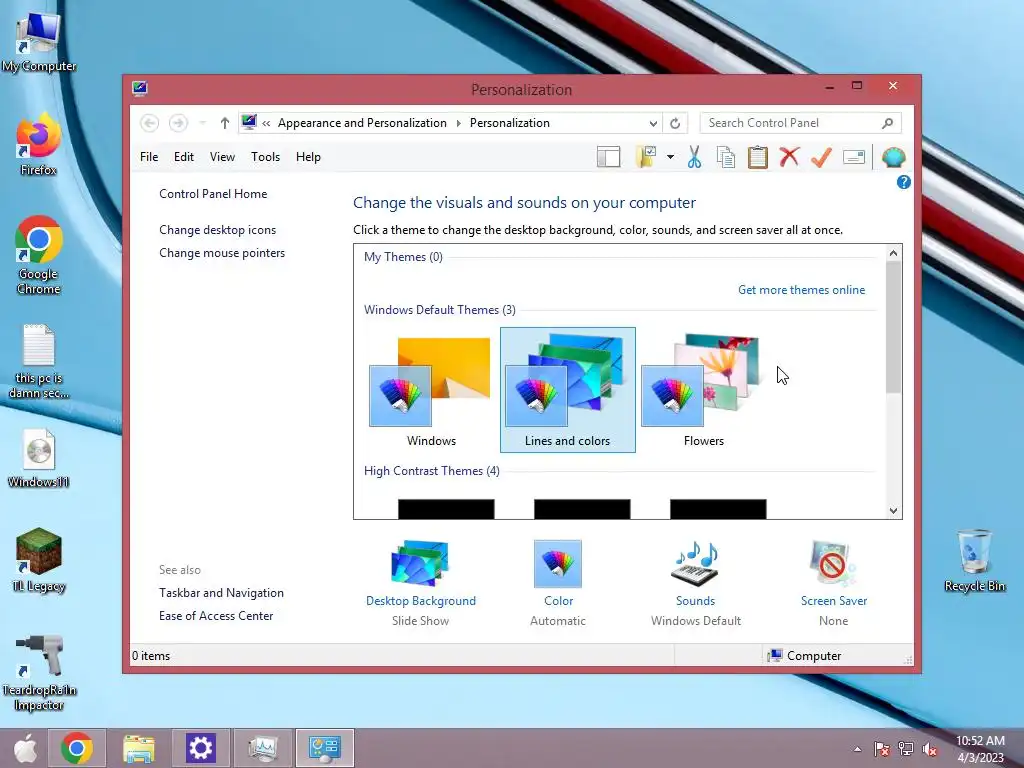1024x768 pixels.
Task: Click the Paste clipboard toolbar icon
Action: (x=758, y=157)
